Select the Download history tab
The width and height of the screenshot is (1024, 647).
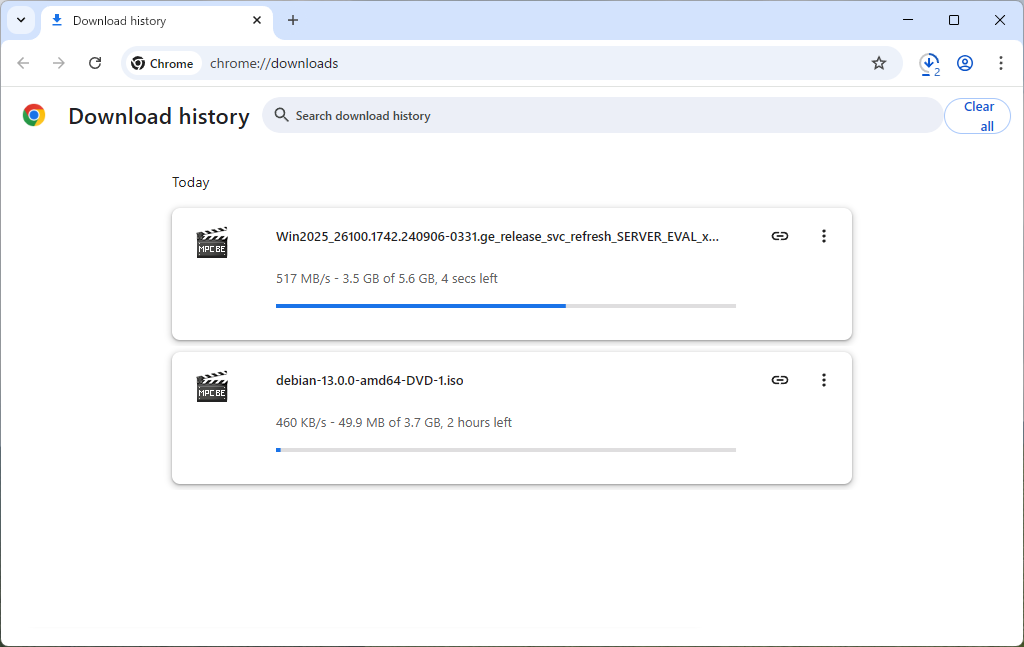(157, 21)
